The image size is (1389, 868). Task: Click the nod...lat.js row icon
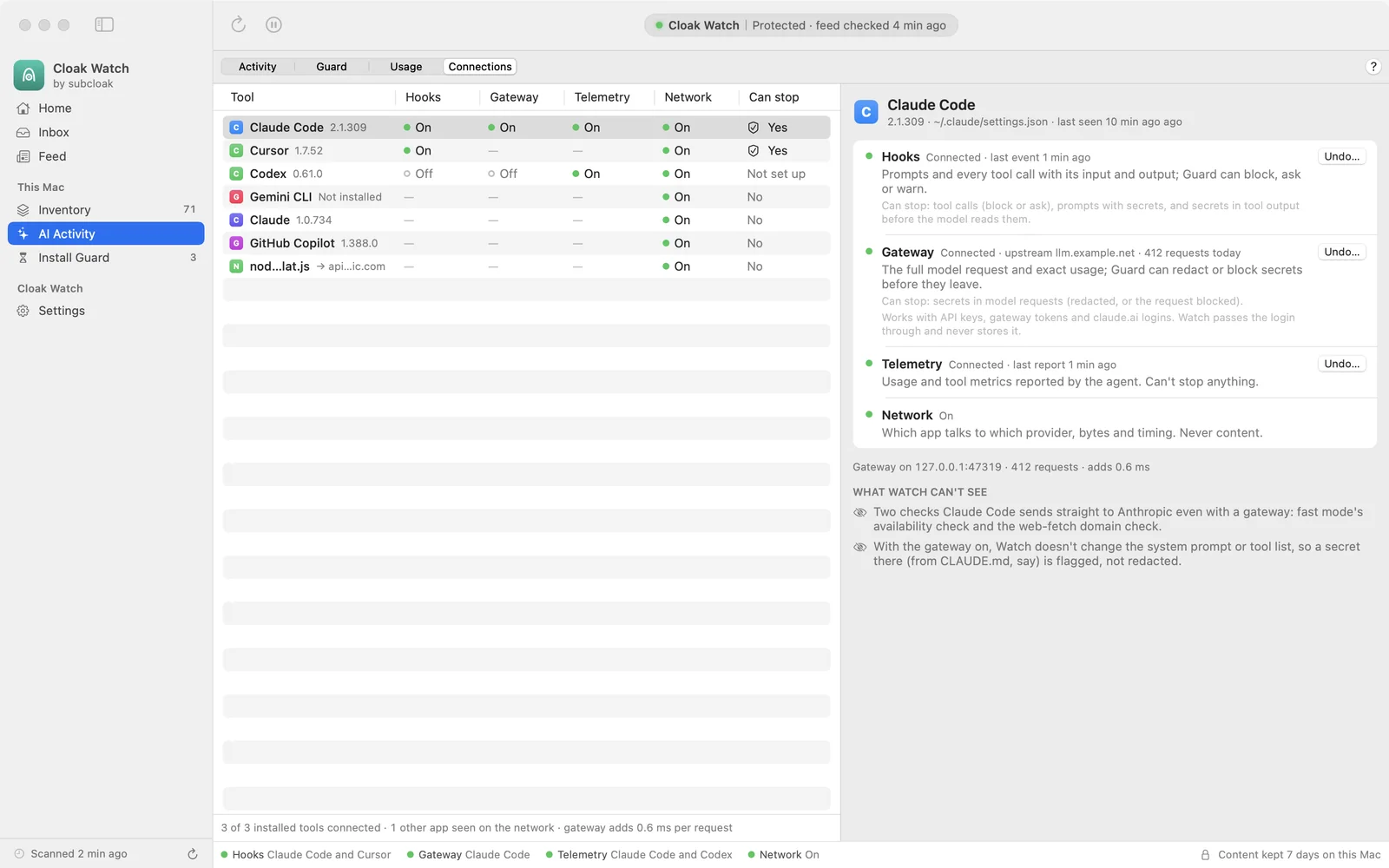point(236,266)
